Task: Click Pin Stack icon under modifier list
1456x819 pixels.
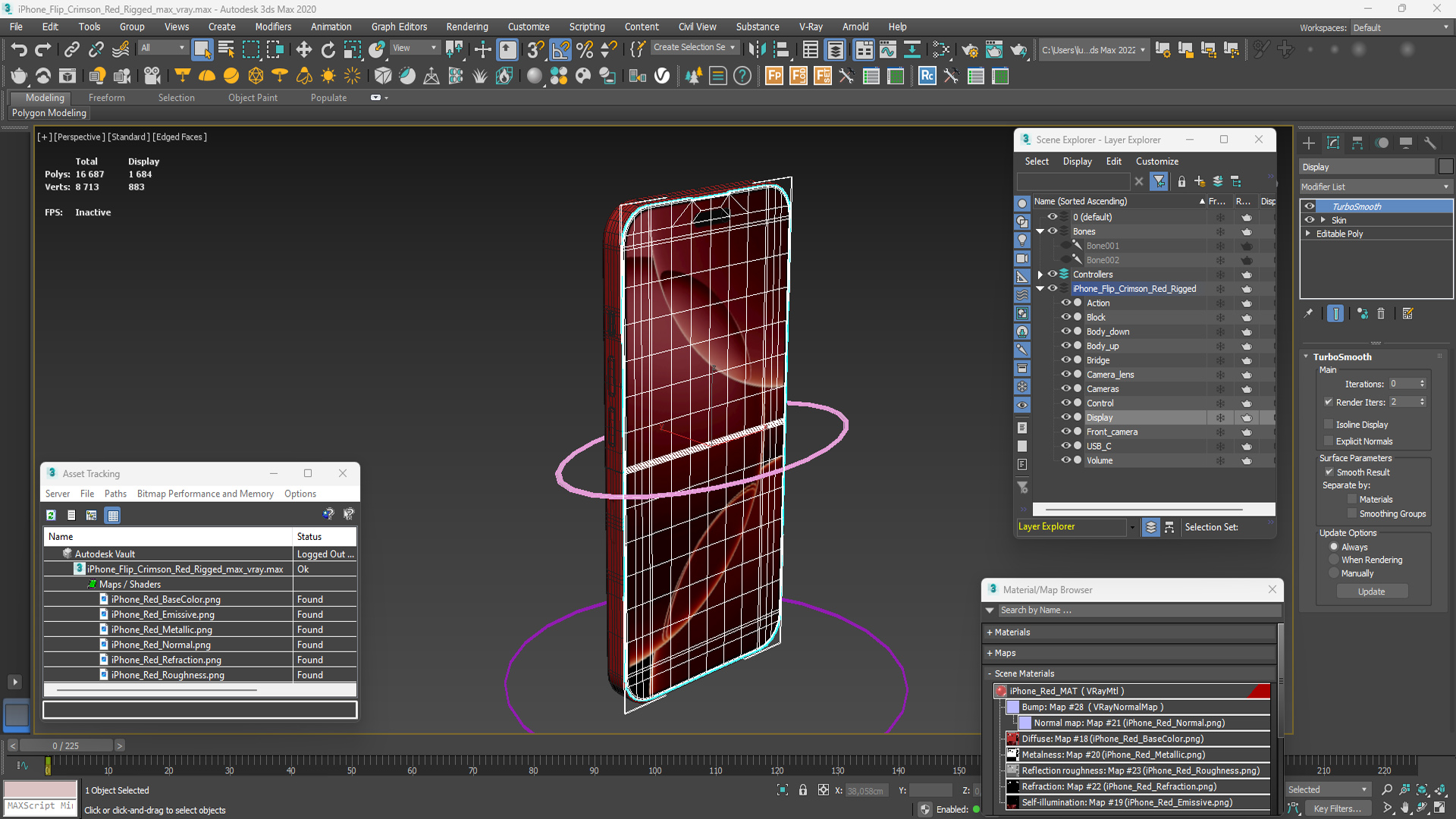Action: 1308,313
